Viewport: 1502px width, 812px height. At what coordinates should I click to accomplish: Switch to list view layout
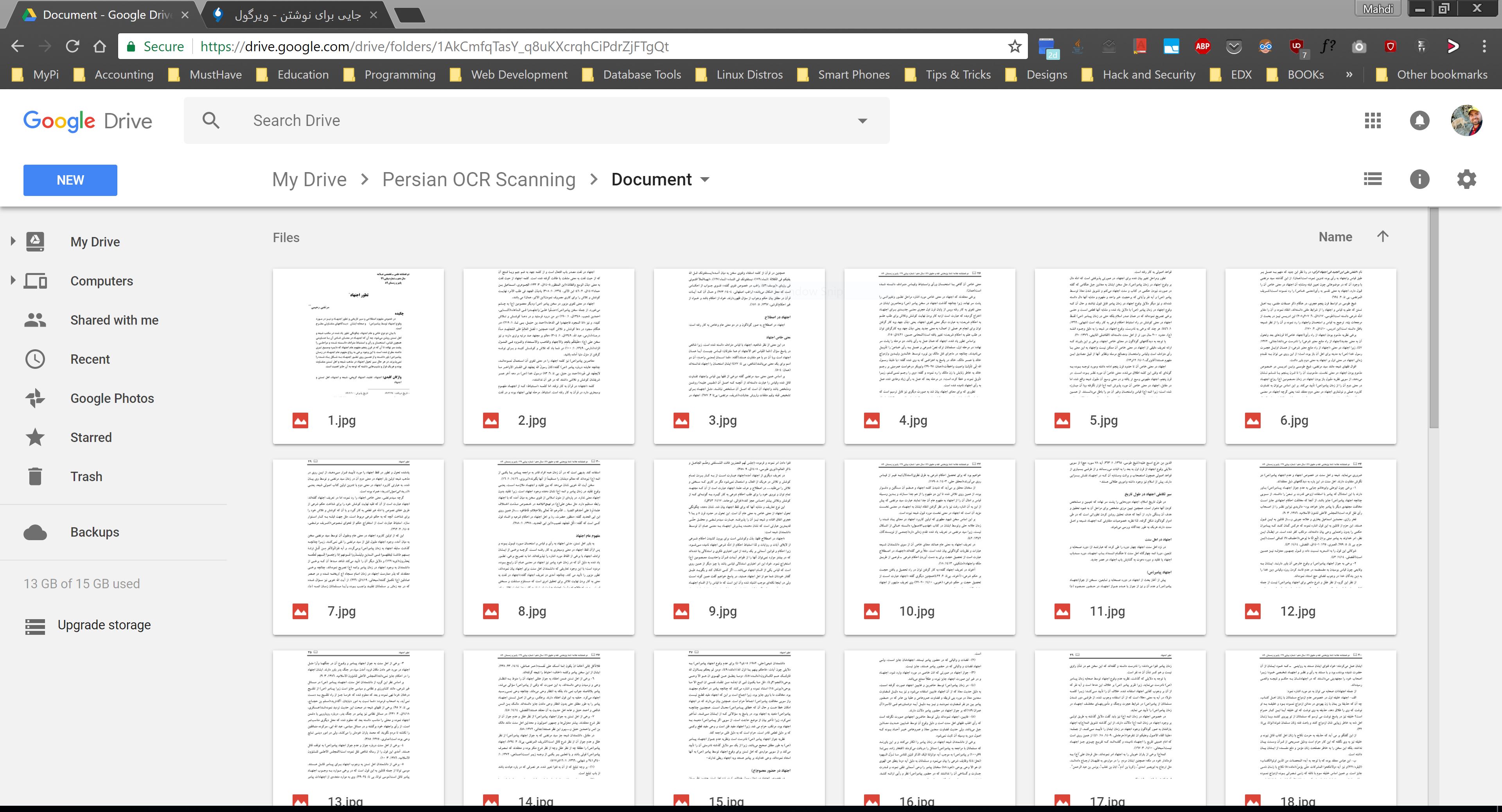pyautogui.click(x=1373, y=179)
